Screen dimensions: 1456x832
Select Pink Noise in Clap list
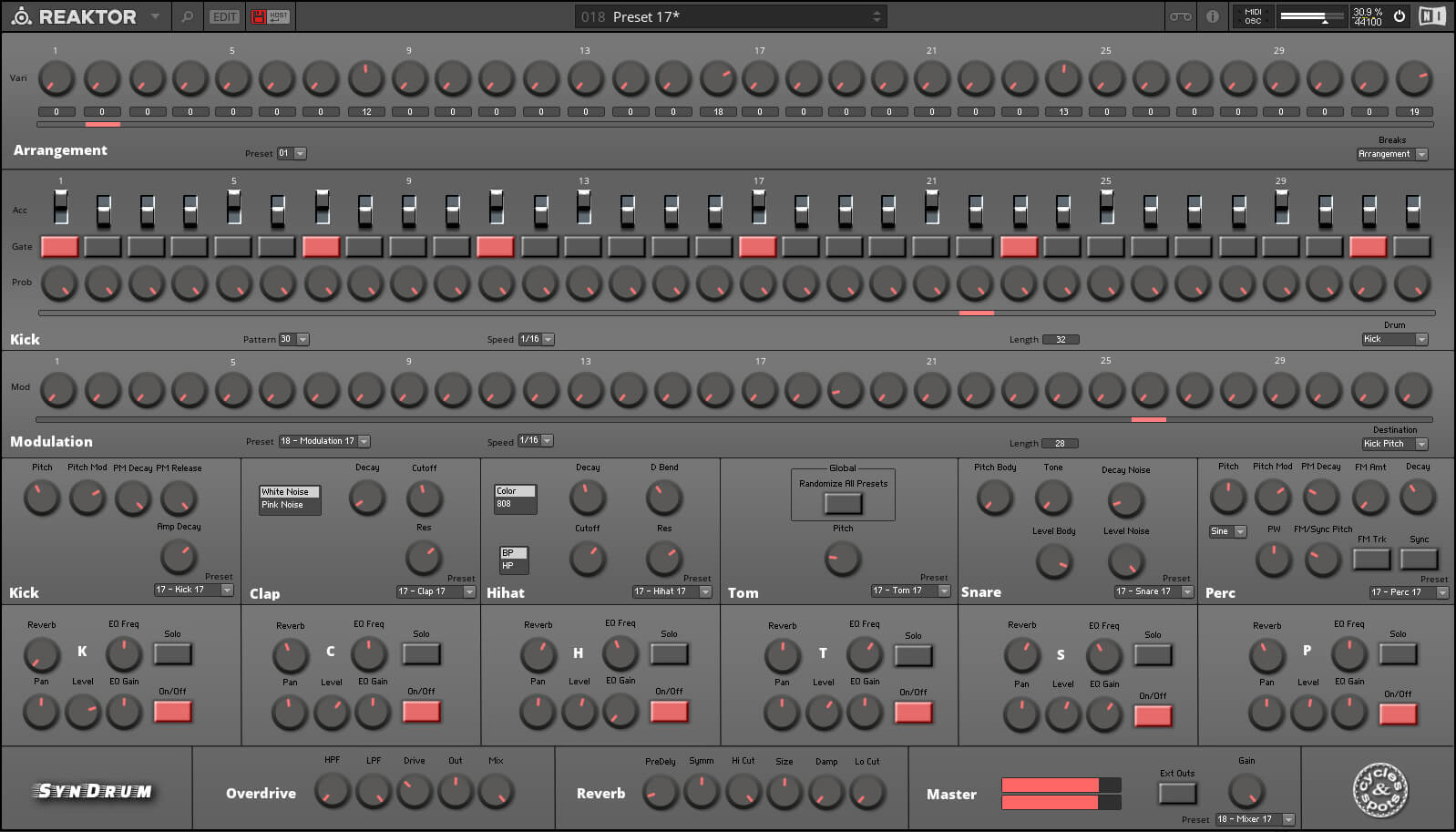pos(290,505)
